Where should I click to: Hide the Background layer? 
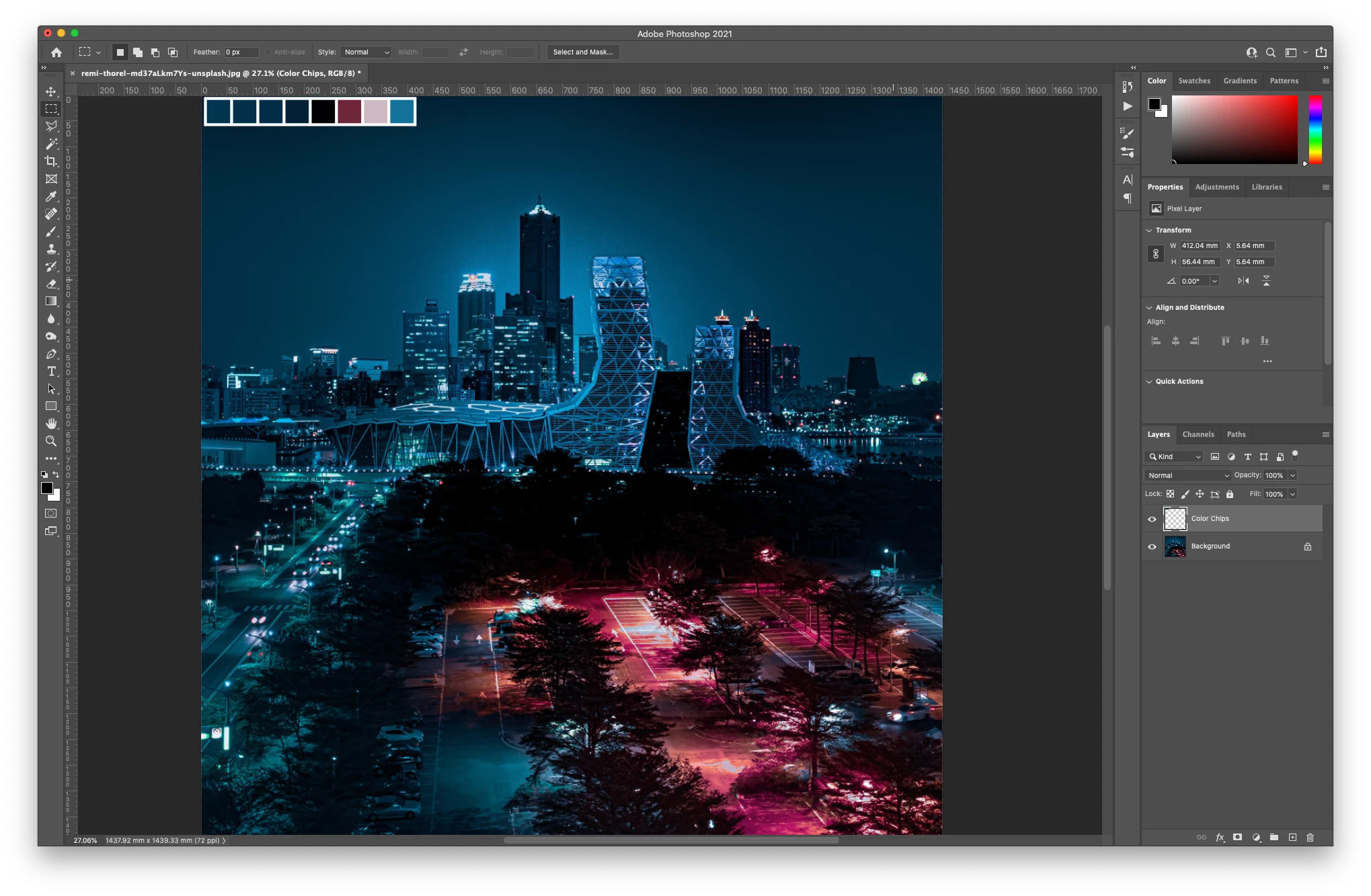point(1152,546)
